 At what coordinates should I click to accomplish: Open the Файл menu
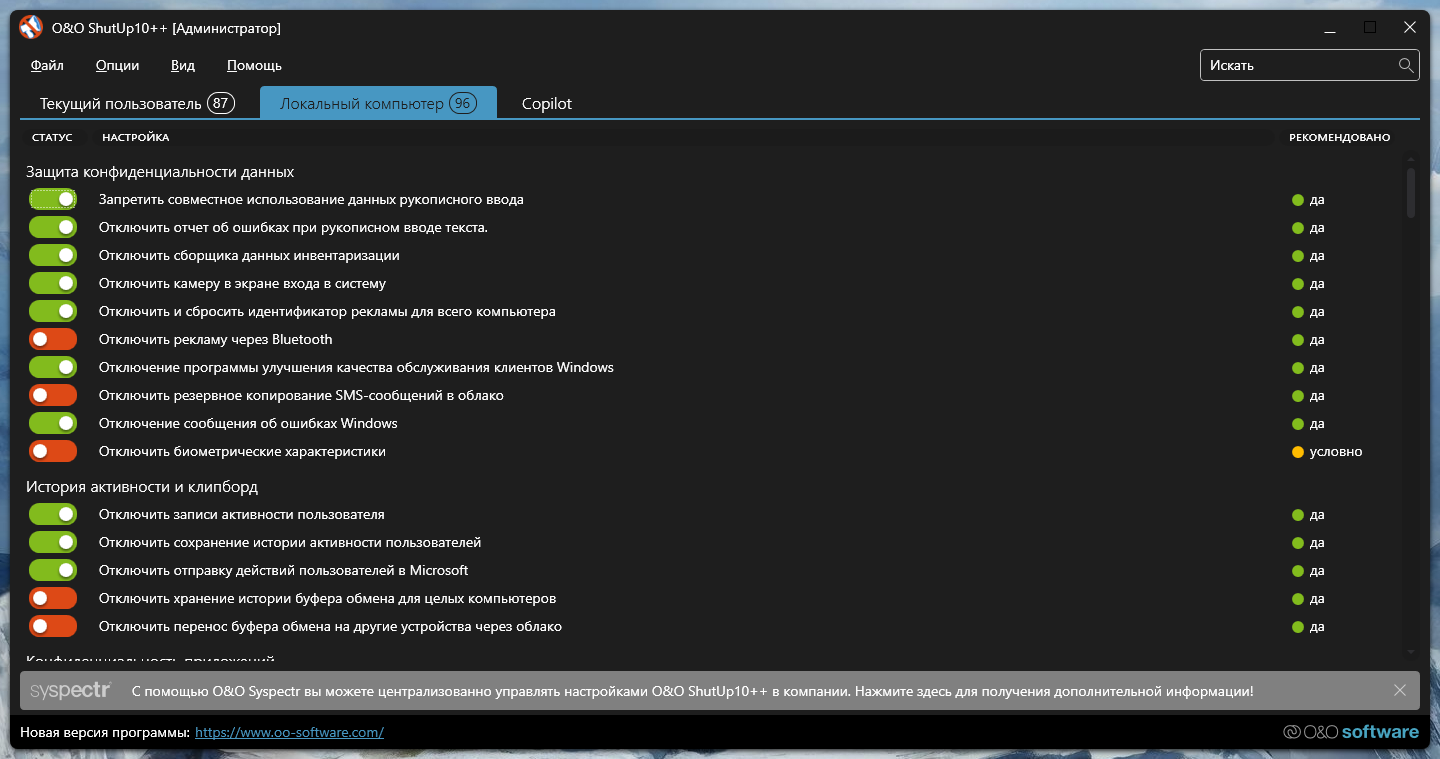(x=47, y=65)
